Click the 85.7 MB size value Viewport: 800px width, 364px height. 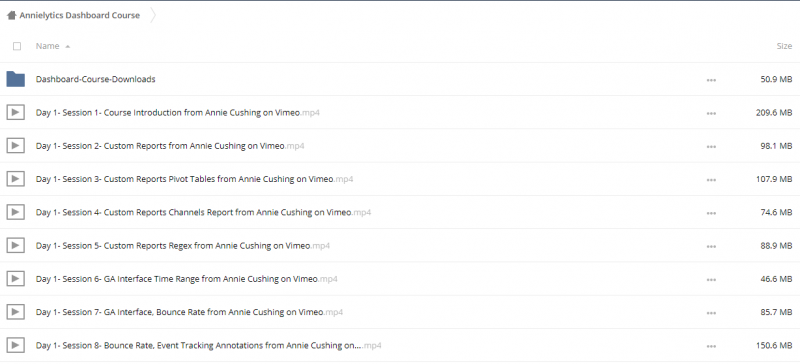[776, 312]
